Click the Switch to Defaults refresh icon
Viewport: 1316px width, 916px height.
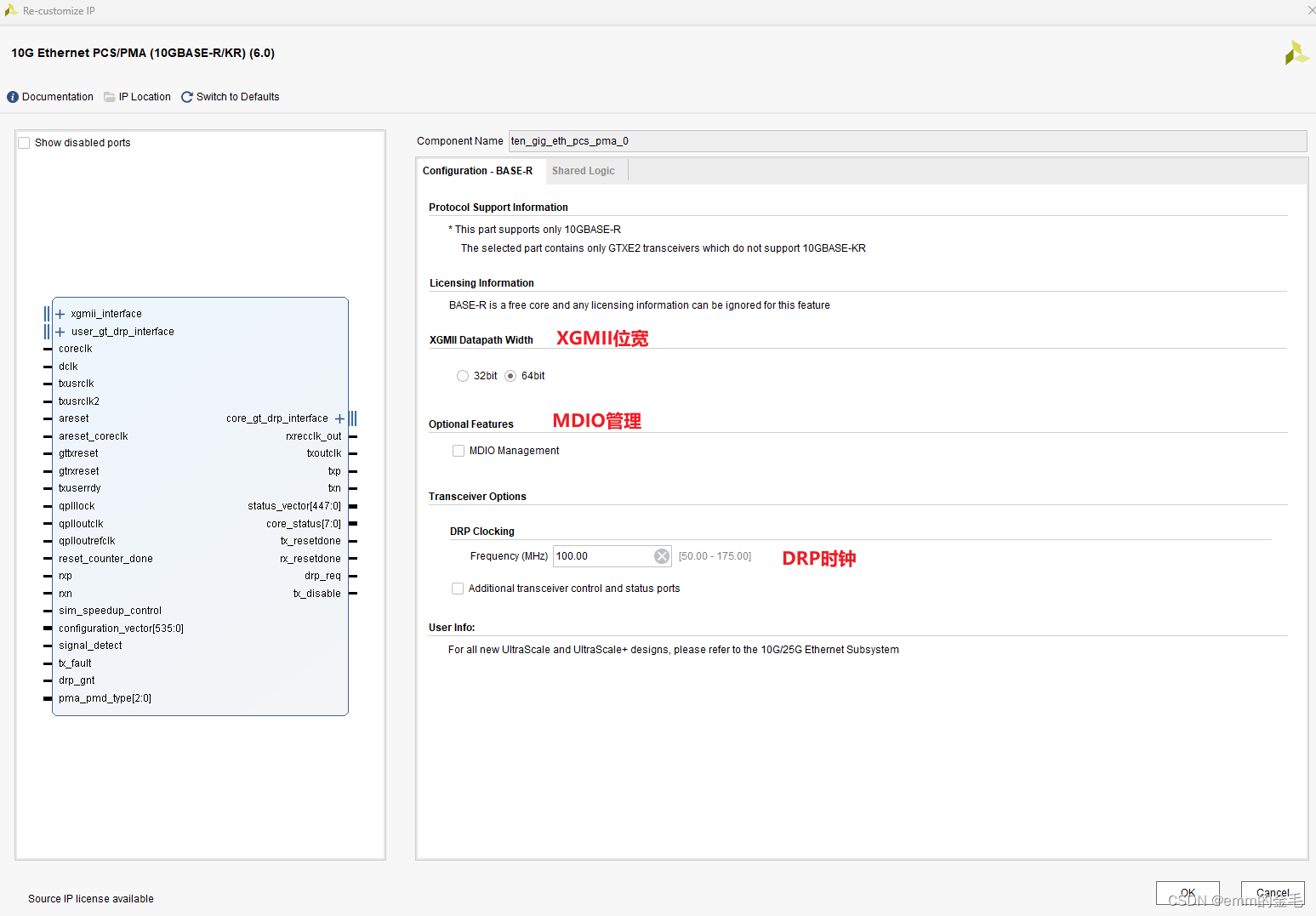point(187,97)
